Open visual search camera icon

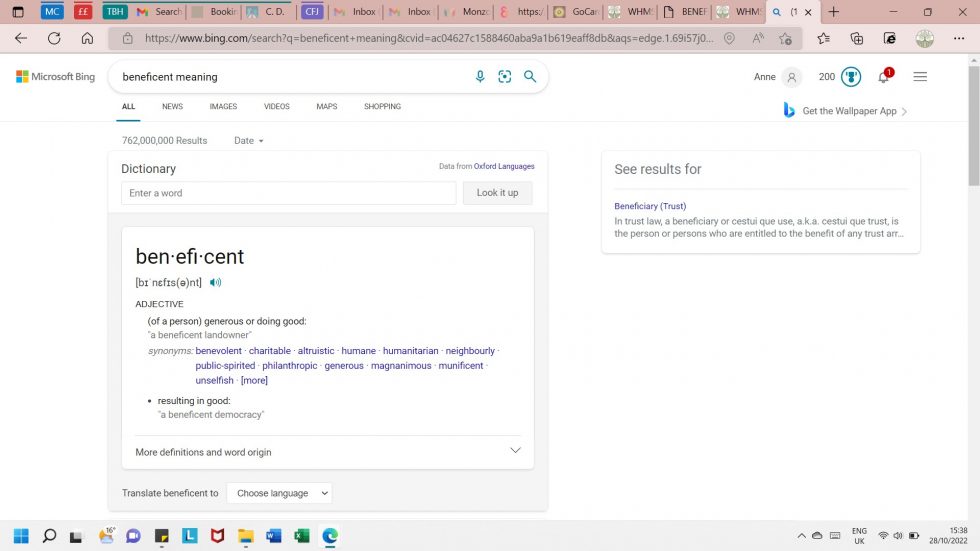pos(505,77)
